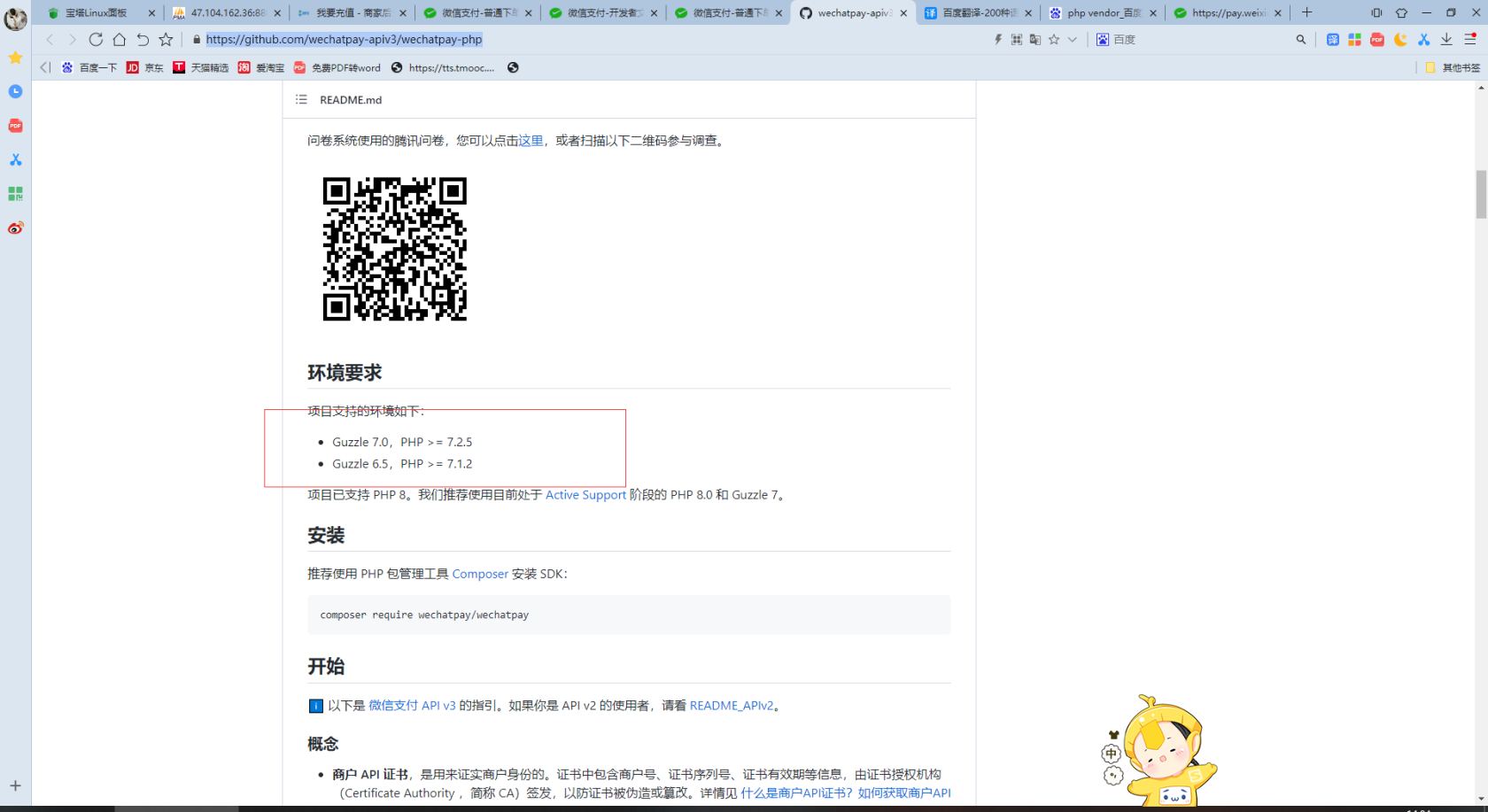
Task: Open the 免费PDF转word bookmark
Action: point(337,67)
